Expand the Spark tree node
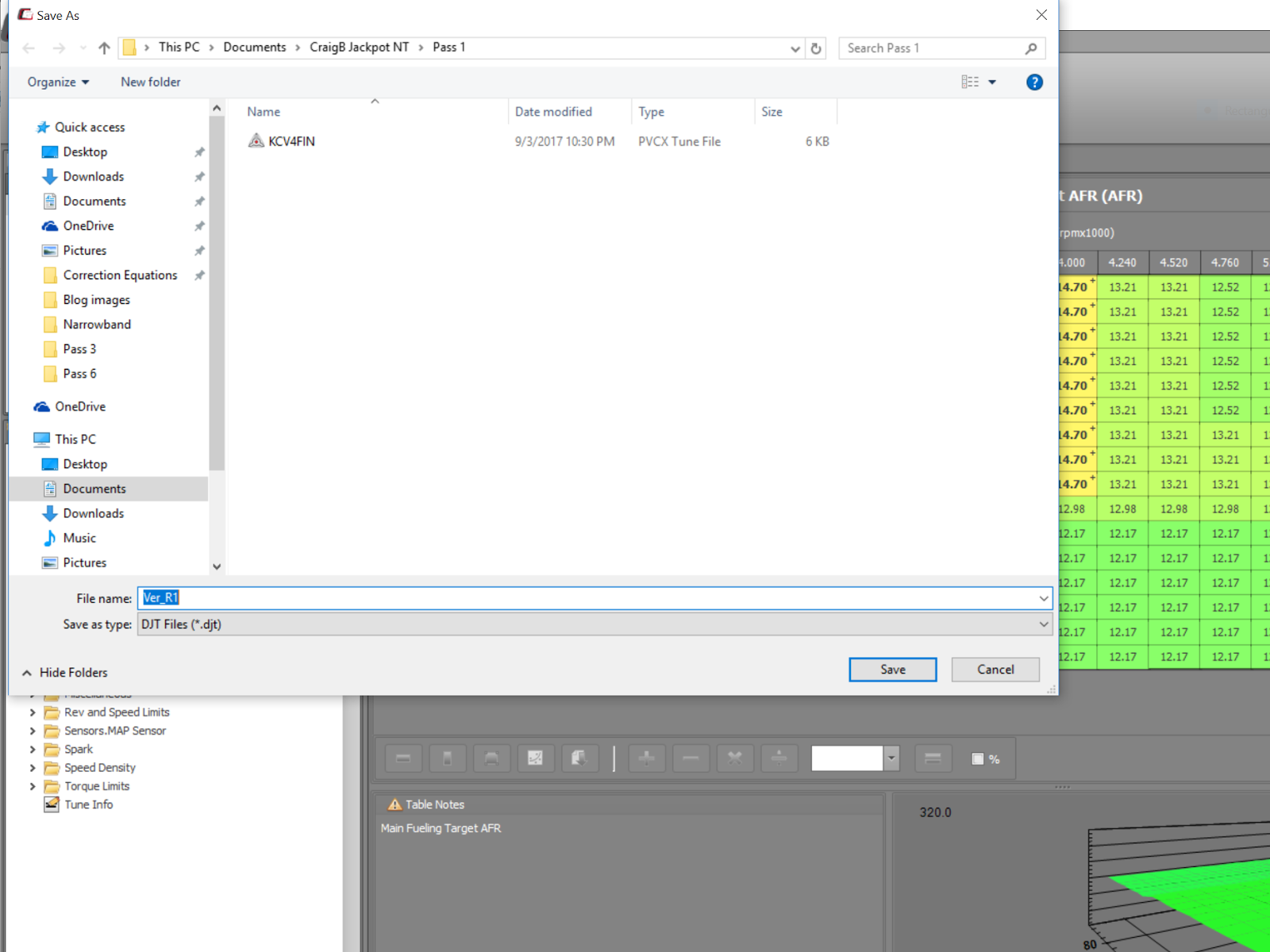 [x=32, y=749]
